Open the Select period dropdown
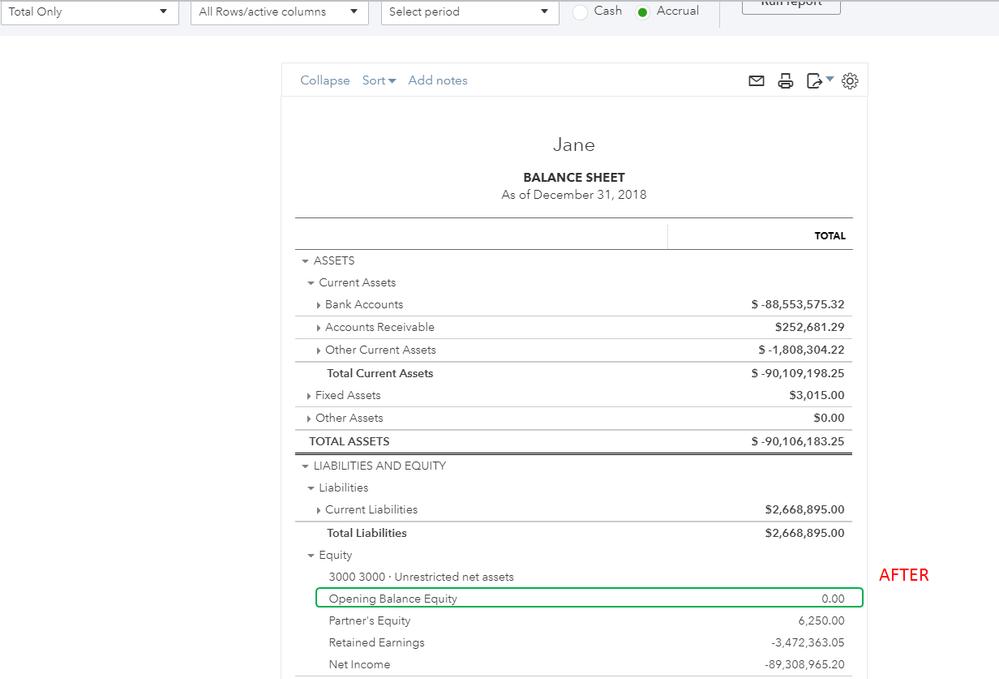This screenshot has height=679, width=999. click(x=470, y=12)
